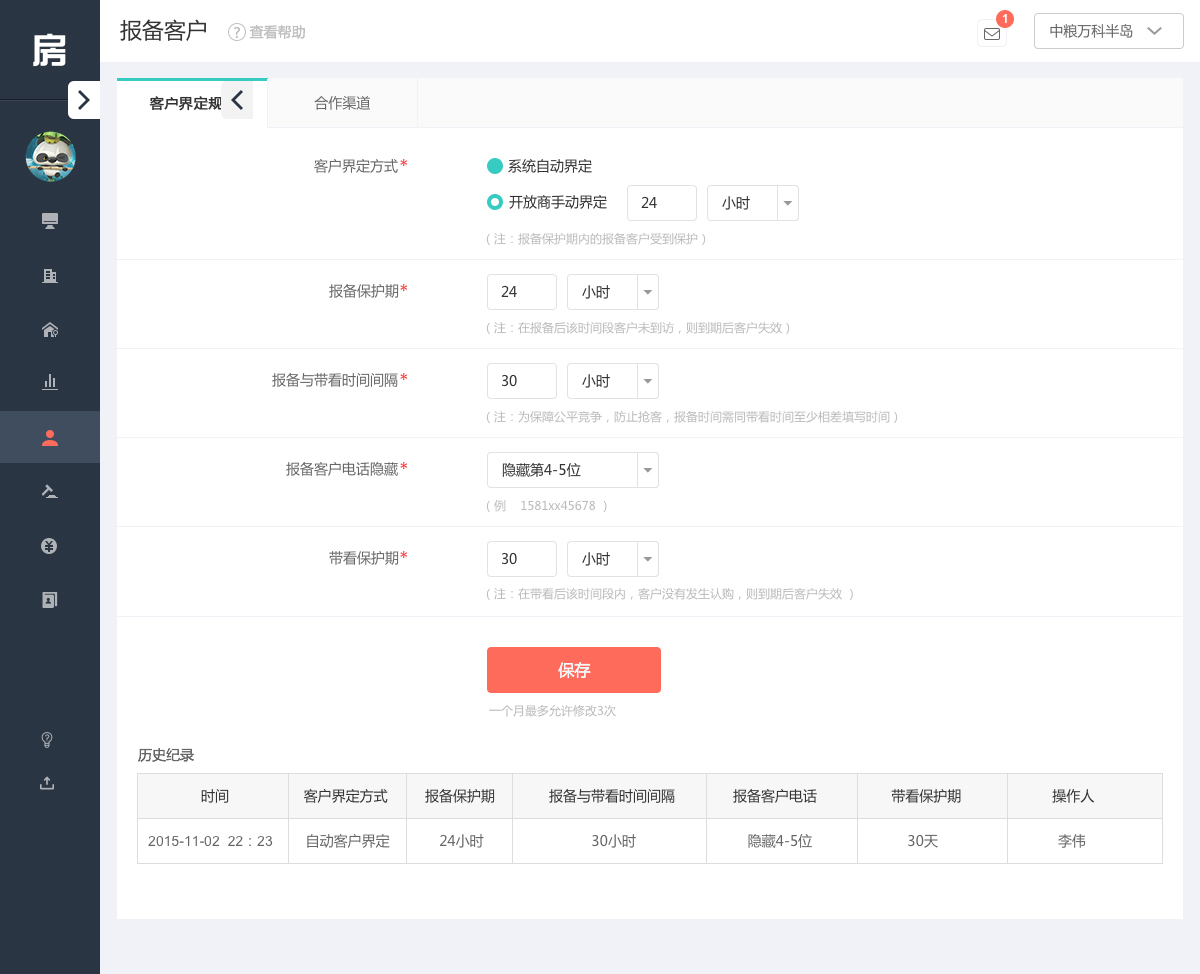Viewport: 1200px width, 974px height.
Task: Click the upload sidebar icon
Action: (46, 783)
